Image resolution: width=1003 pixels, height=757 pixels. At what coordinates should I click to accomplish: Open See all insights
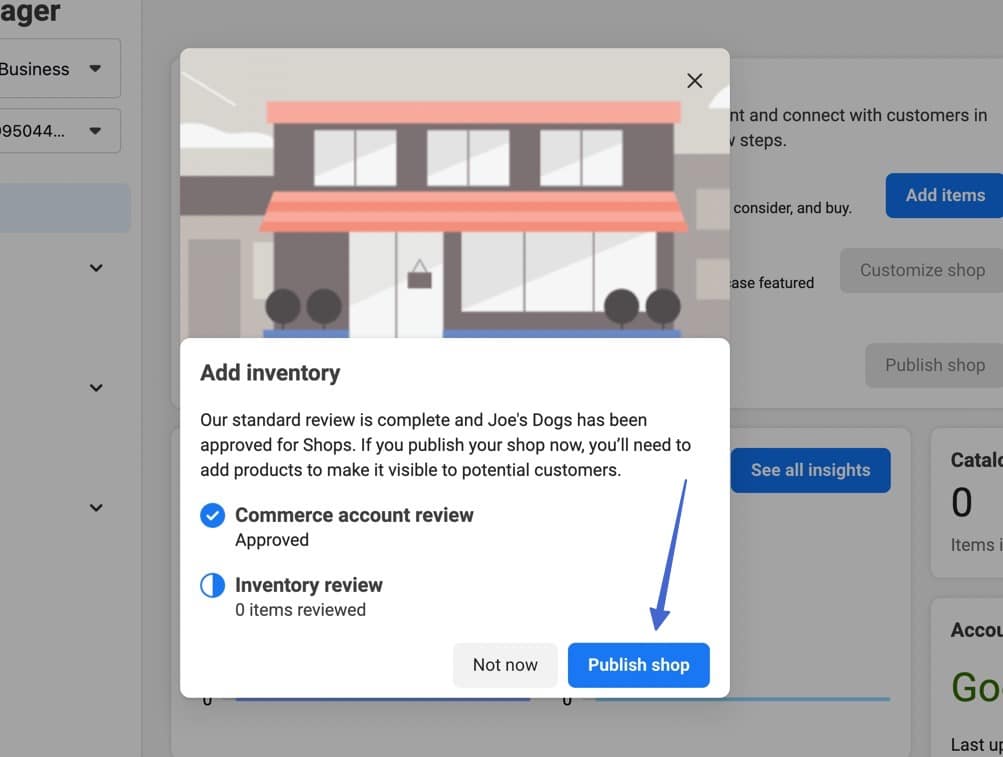(x=810, y=470)
